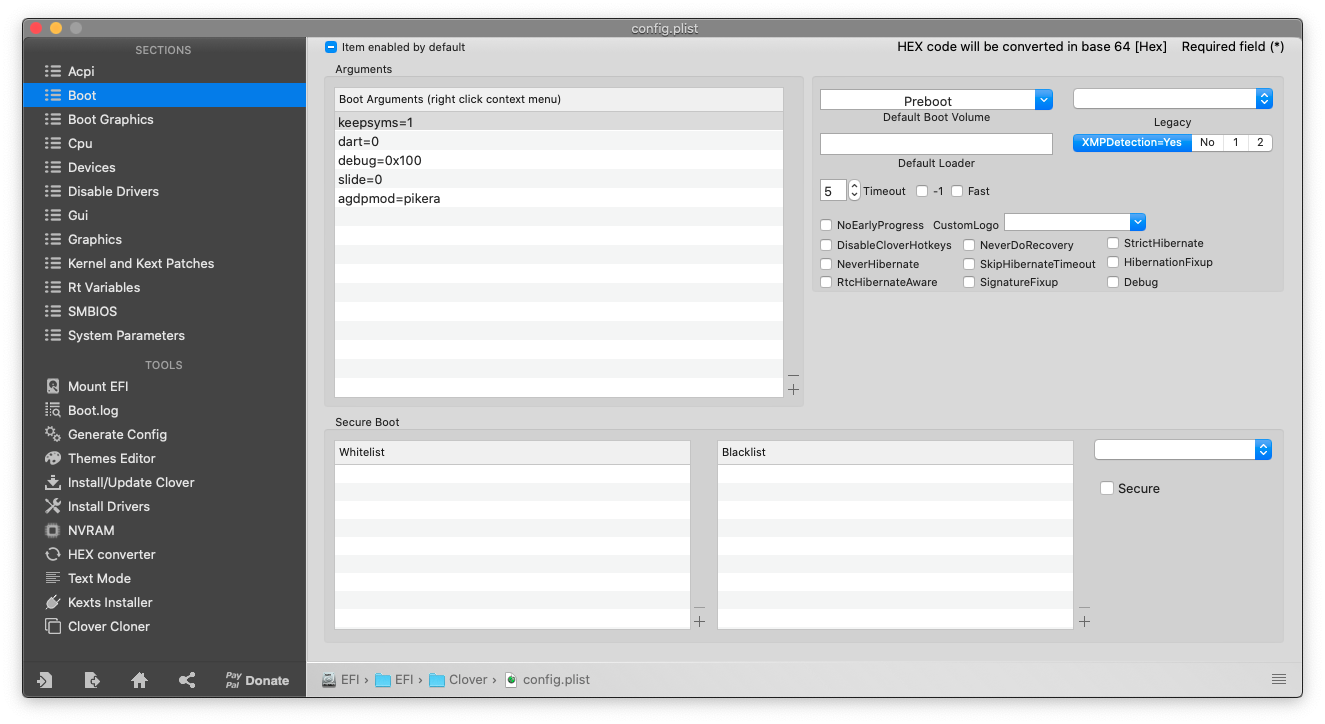Click the Timeout value field
The image size is (1325, 724).
click(x=833, y=190)
